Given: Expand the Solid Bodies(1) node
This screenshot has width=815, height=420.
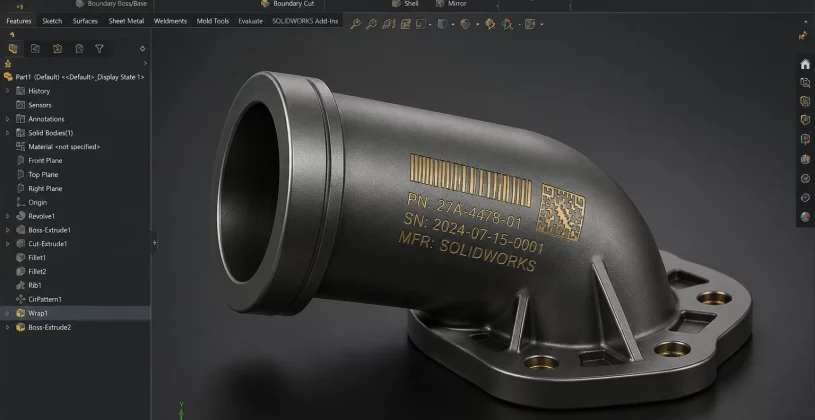Looking at the screenshot, I should 7,133.
